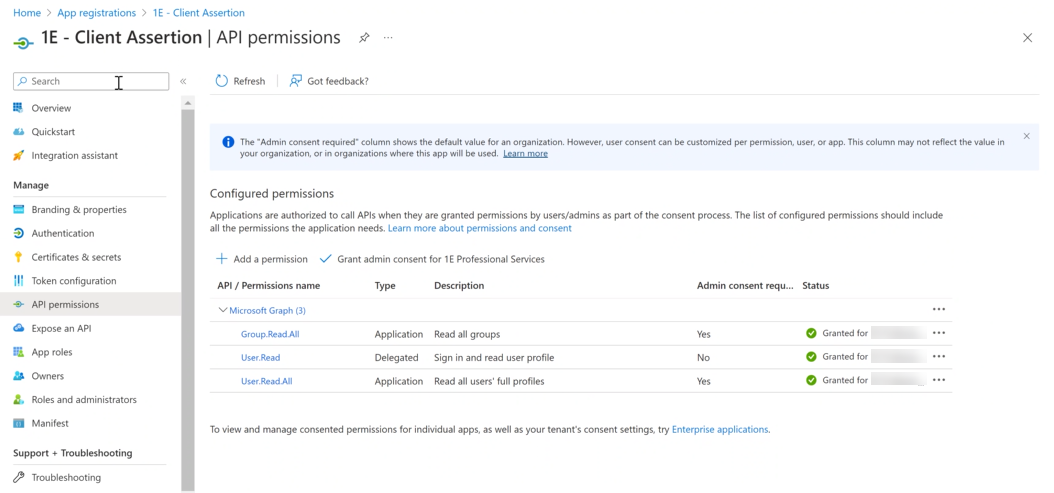Open the Quickstart cloud icon

point(18,132)
